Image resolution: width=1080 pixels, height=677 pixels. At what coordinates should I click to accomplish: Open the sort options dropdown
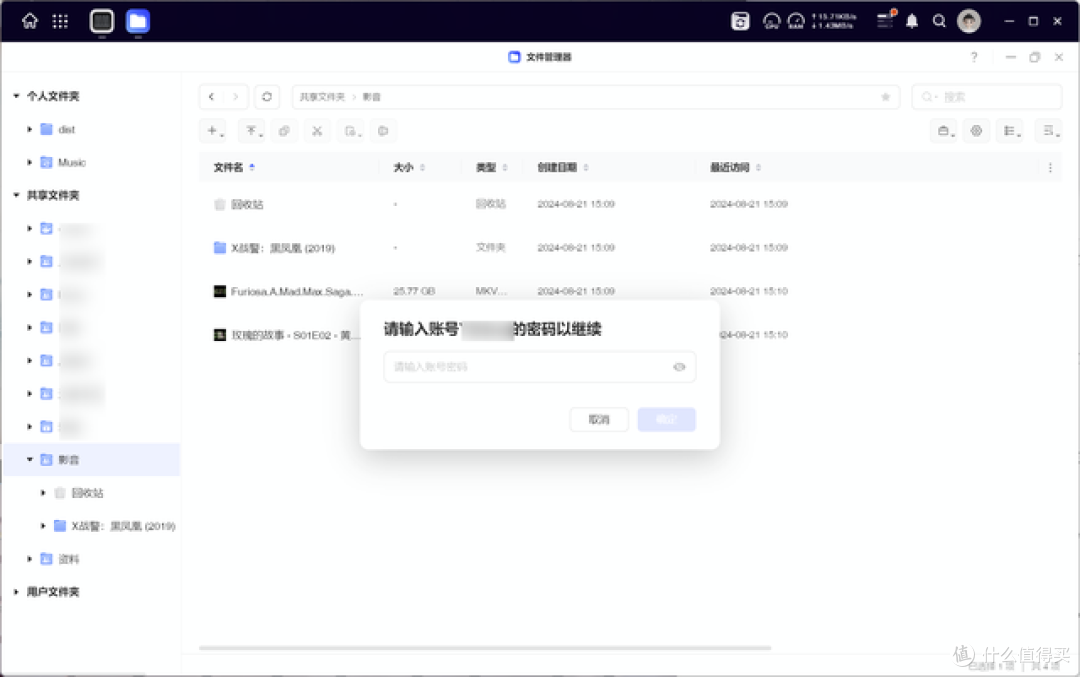(1050, 131)
